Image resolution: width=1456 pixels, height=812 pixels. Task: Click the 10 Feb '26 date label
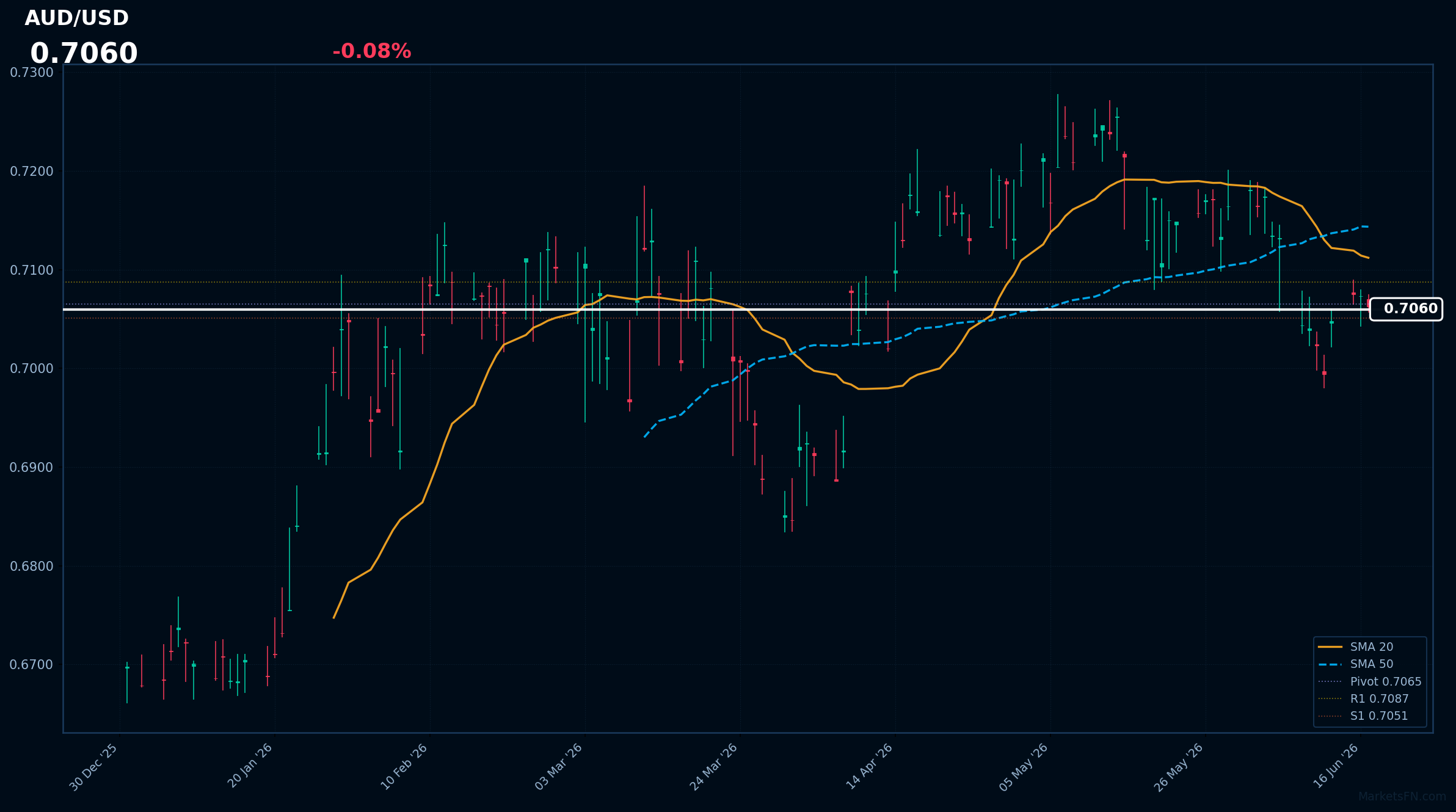(404, 767)
